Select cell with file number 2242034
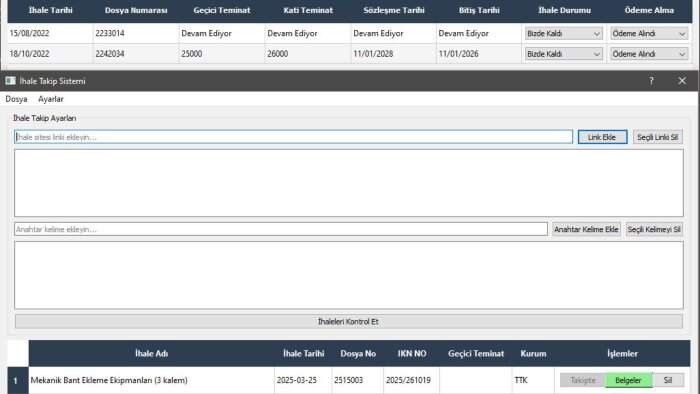The image size is (700, 394). 136,54
